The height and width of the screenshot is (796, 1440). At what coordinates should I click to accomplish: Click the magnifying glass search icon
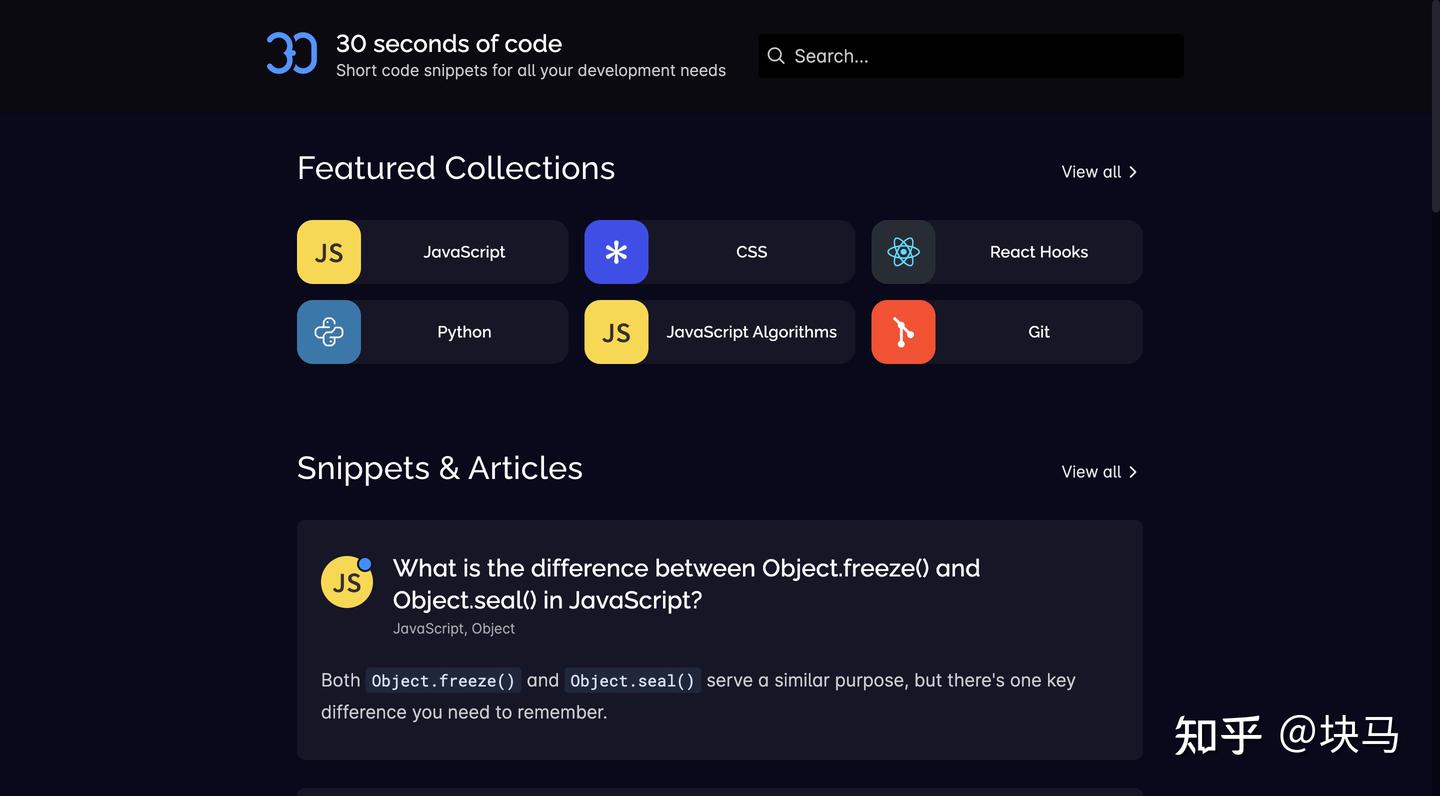776,56
